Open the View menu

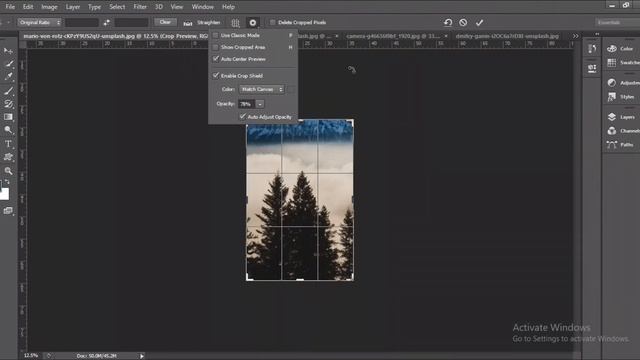tap(177, 7)
